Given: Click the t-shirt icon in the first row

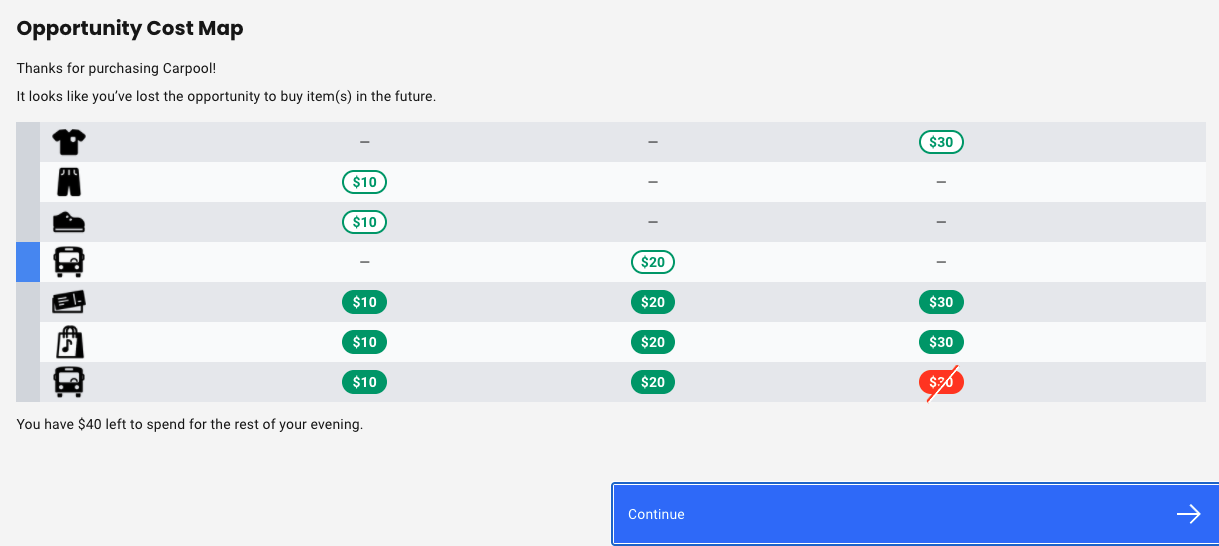Looking at the screenshot, I should (x=69, y=142).
